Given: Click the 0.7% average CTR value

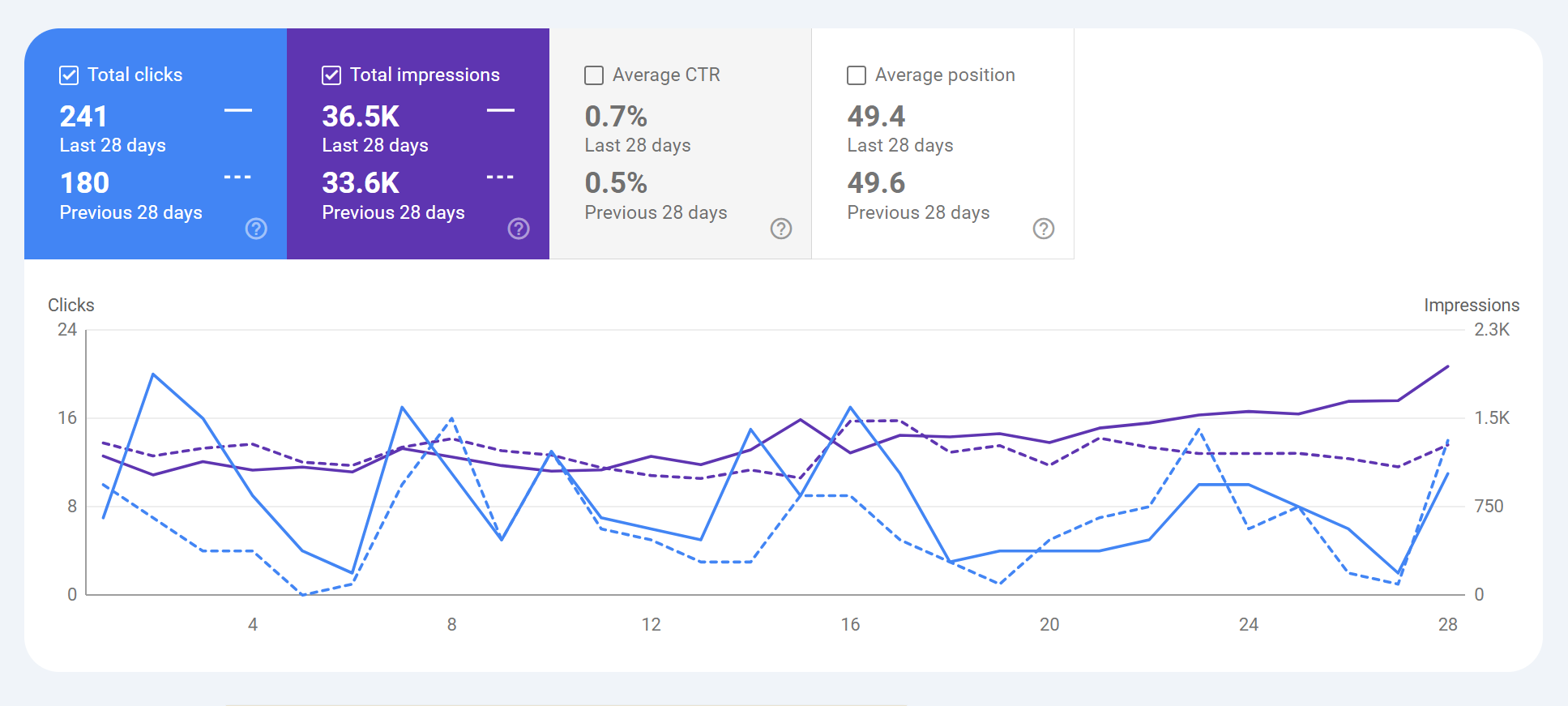Looking at the screenshot, I should [x=616, y=117].
